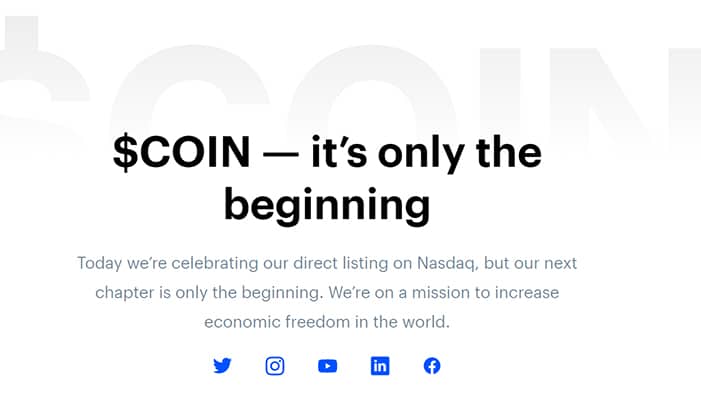
Task: Open the Twitter bird icon link
Action: [222, 366]
